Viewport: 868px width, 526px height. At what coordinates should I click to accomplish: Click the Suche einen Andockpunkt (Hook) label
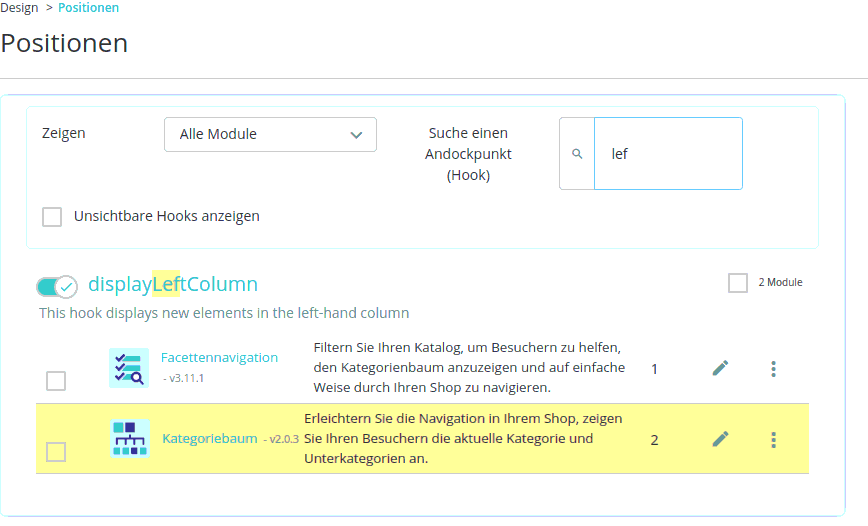pos(468,154)
